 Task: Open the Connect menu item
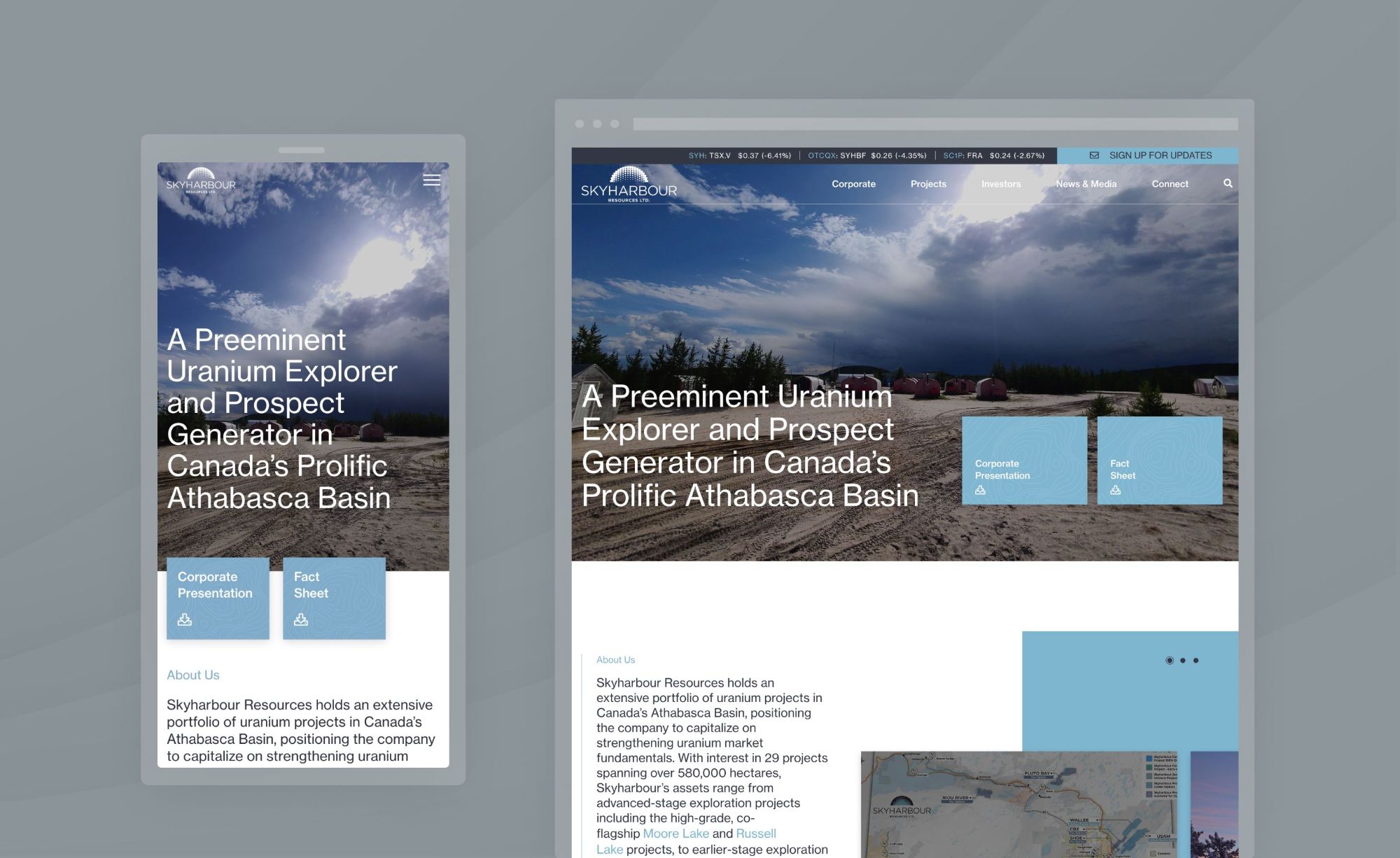(x=1170, y=184)
